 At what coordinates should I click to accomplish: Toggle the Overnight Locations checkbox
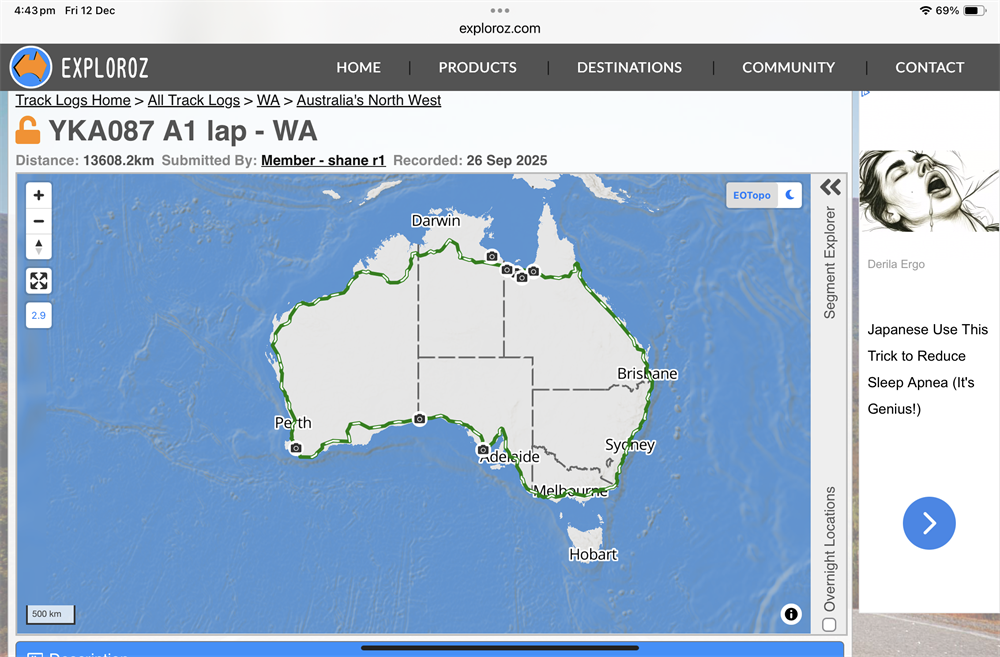(x=829, y=625)
